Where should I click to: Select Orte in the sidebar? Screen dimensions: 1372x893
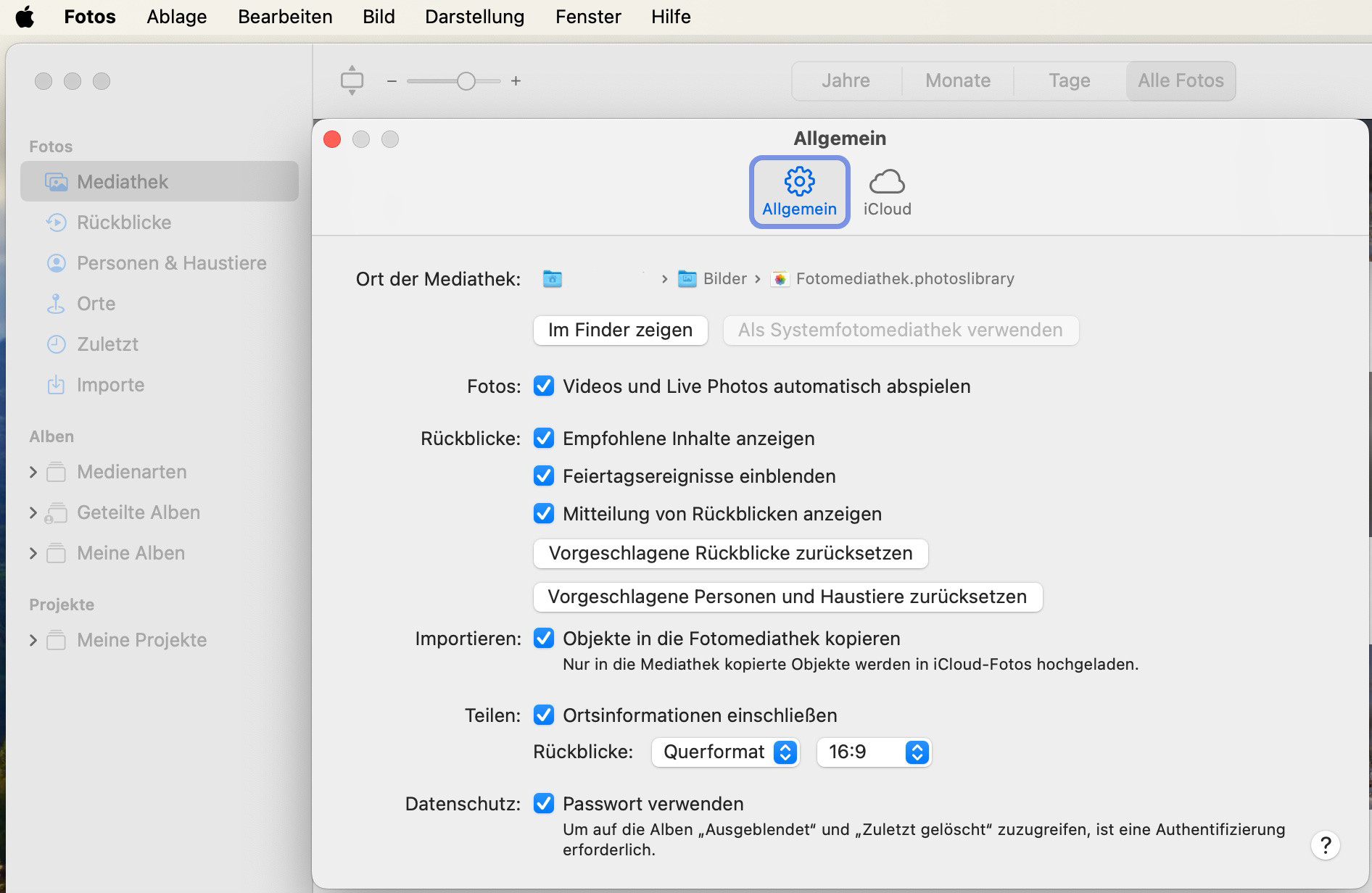click(96, 304)
